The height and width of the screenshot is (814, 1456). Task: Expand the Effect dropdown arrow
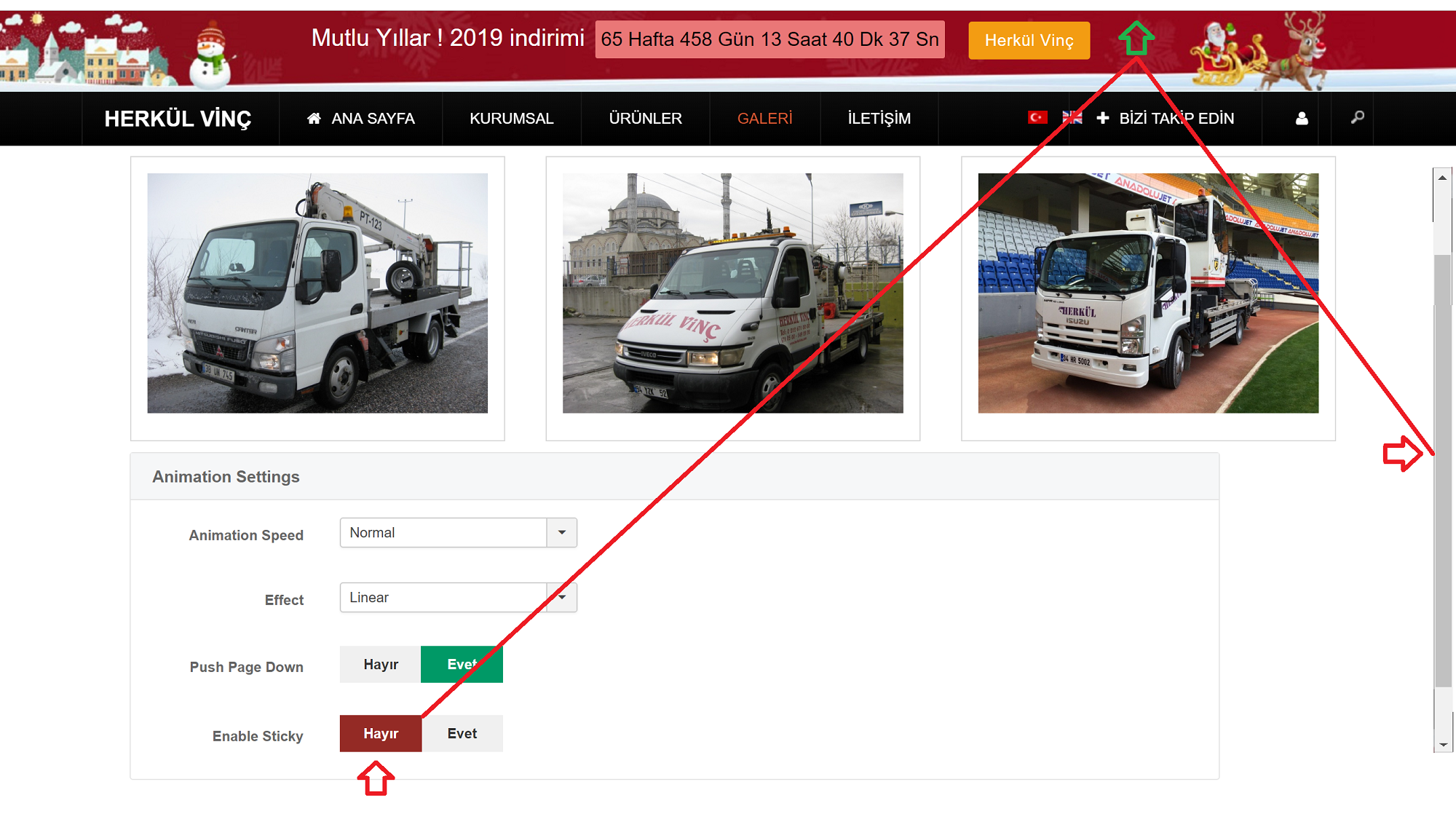pyautogui.click(x=561, y=598)
